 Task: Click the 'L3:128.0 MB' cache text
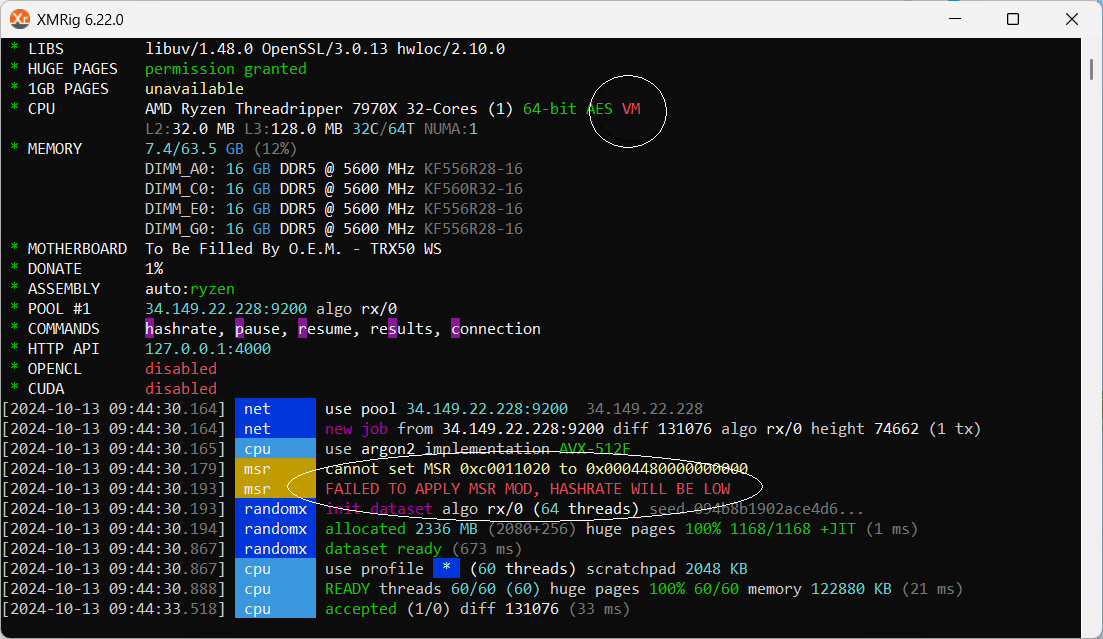click(293, 129)
